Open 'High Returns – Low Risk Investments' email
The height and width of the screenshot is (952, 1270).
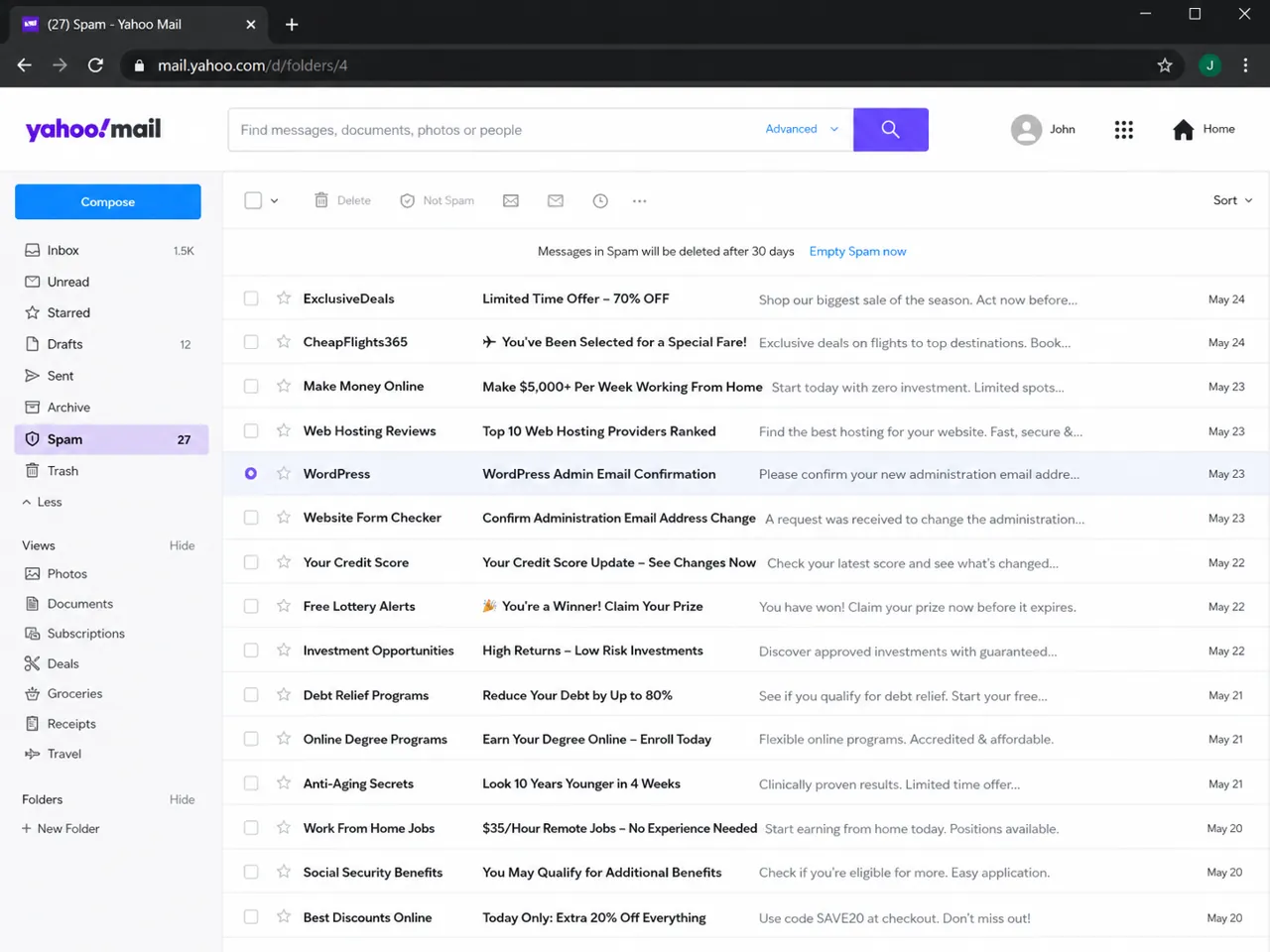point(592,651)
